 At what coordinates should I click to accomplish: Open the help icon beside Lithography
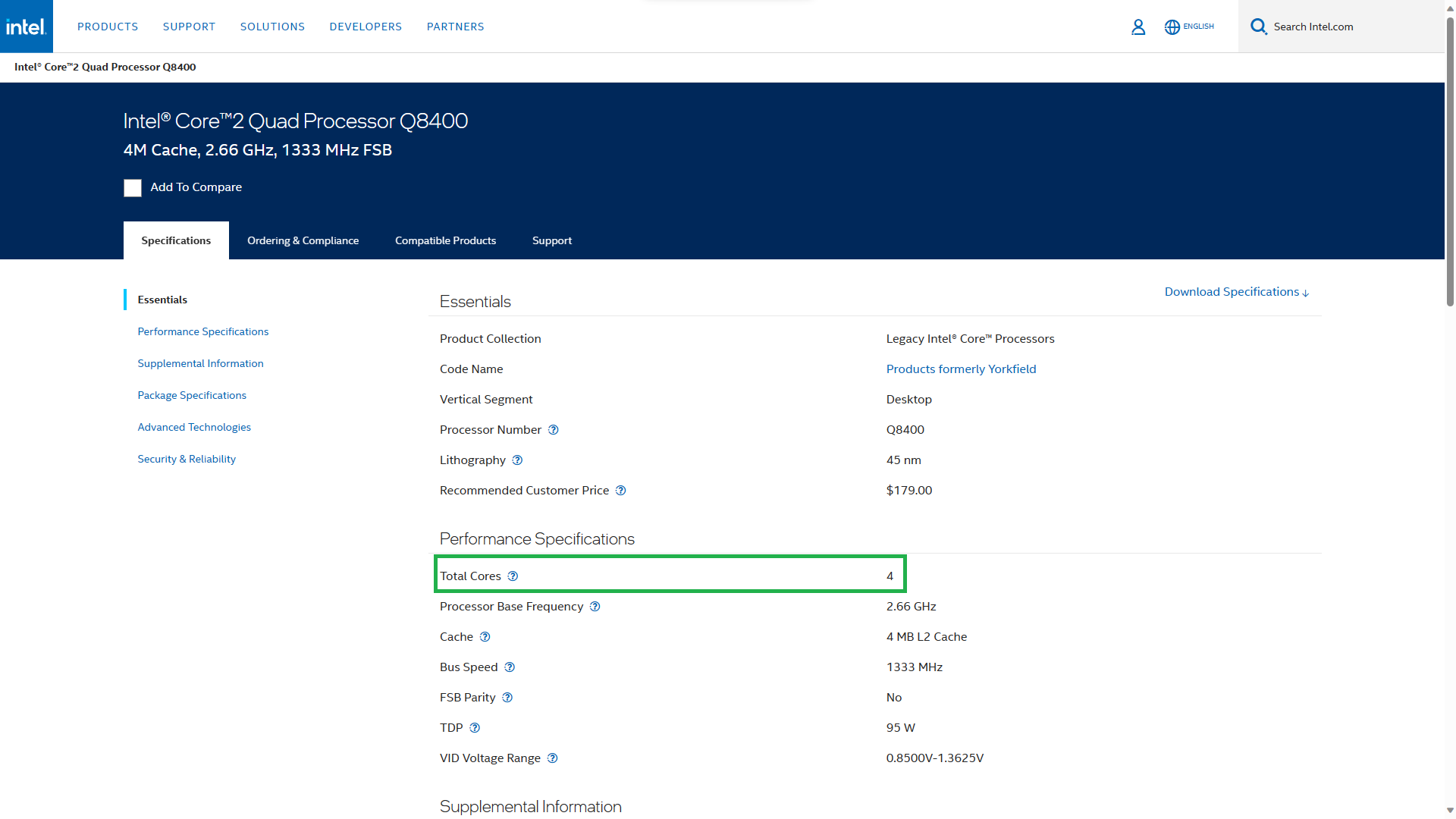click(x=517, y=460)
